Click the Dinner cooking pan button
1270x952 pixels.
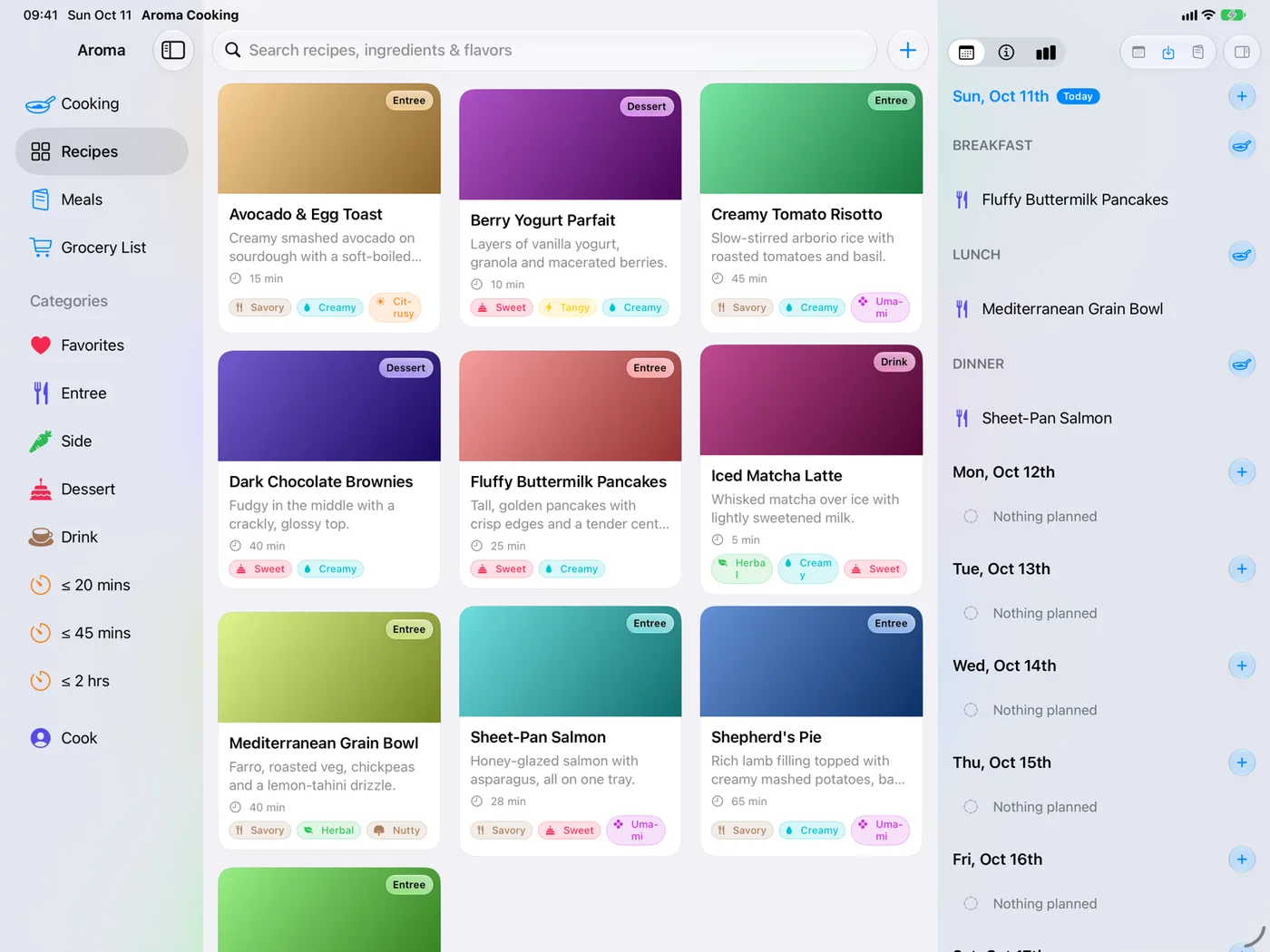point(1242,364)
